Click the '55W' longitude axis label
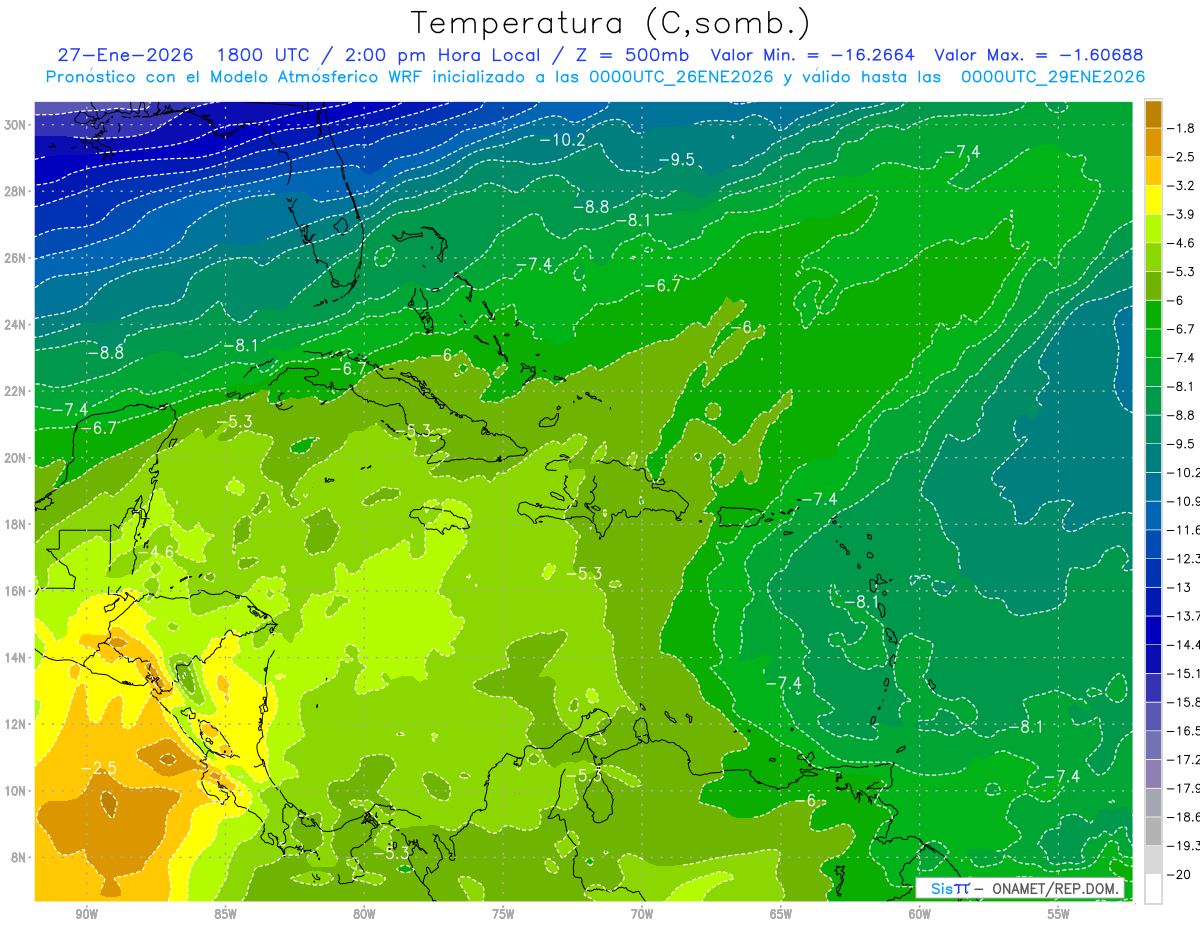This screenshot has width=1200, height=927. pos(1058,913)
